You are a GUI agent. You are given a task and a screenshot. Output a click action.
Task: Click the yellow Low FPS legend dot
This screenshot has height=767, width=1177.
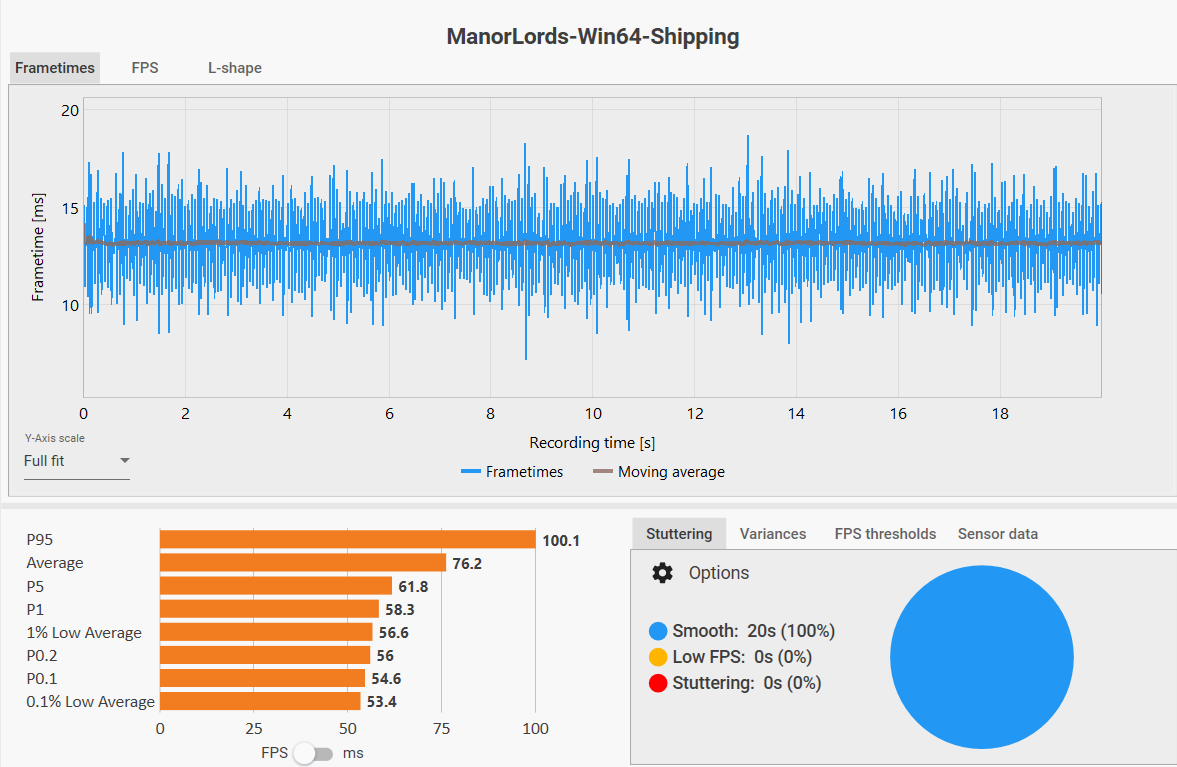(658, 657)
